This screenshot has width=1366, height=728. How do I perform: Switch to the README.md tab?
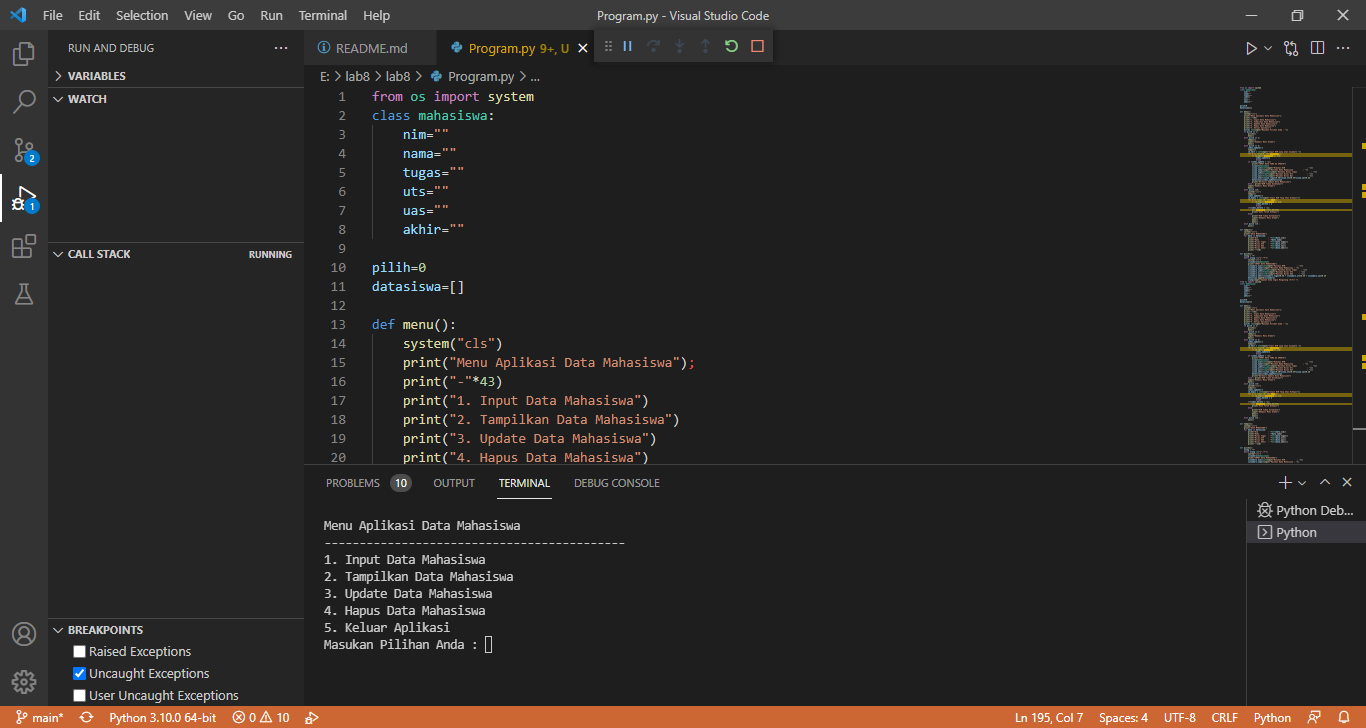[x=371, y=46]
